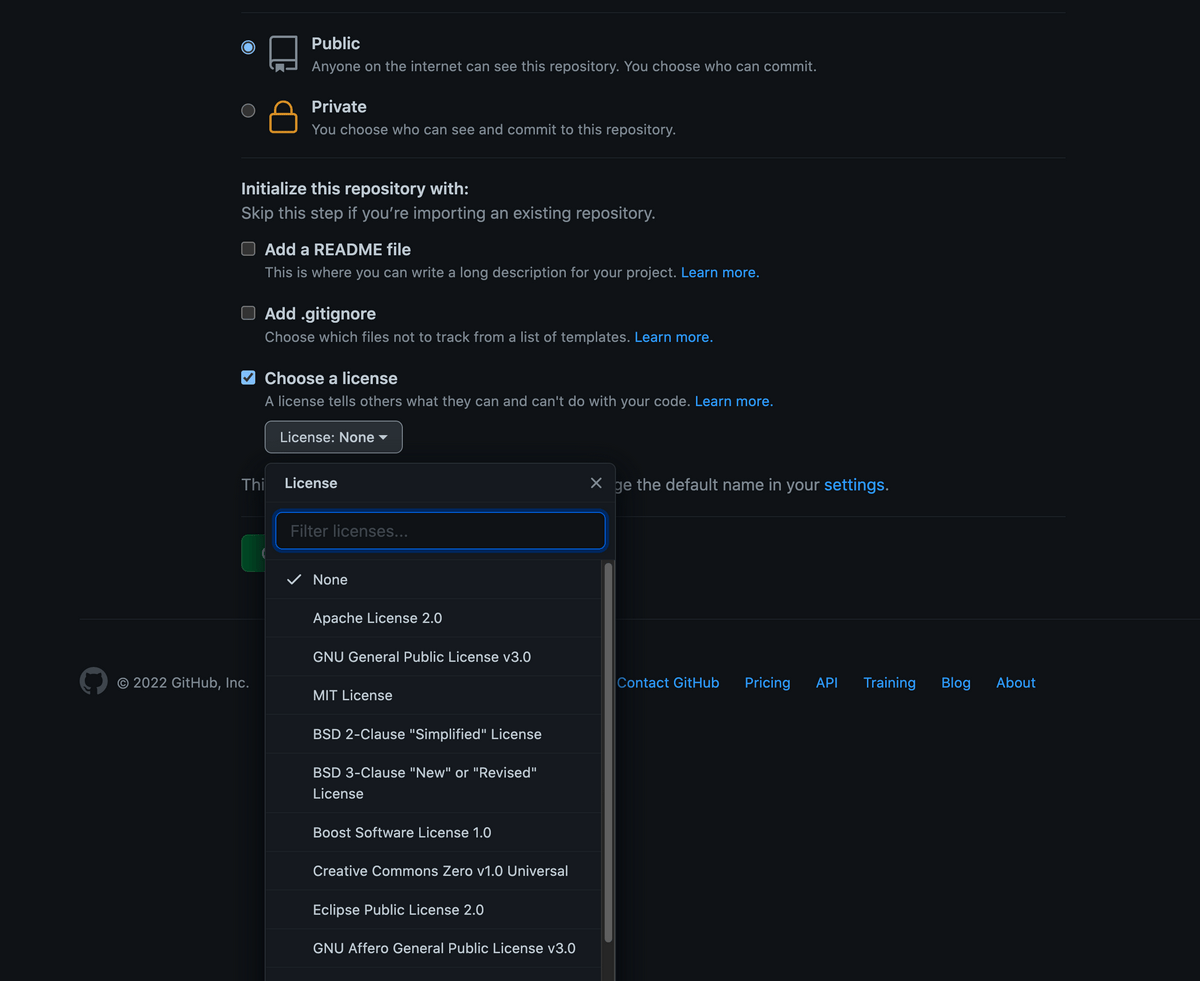Click the license list scrollbar
Image resolution: width=1200 pixels, height=981 pixels.
pos(608,750)
